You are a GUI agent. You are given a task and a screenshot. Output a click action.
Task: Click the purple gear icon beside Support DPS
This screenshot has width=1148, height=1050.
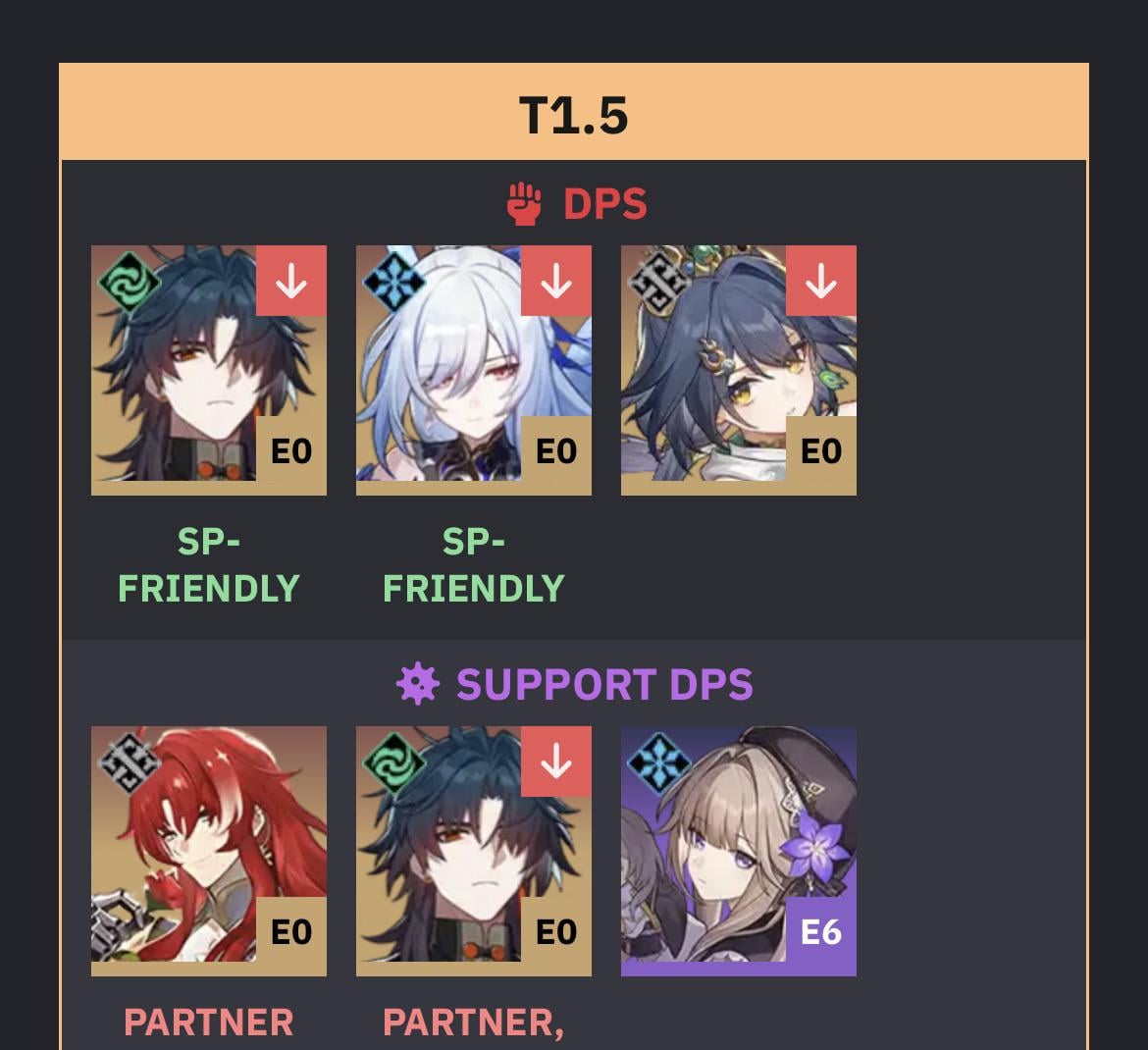[x=417, y=684]
